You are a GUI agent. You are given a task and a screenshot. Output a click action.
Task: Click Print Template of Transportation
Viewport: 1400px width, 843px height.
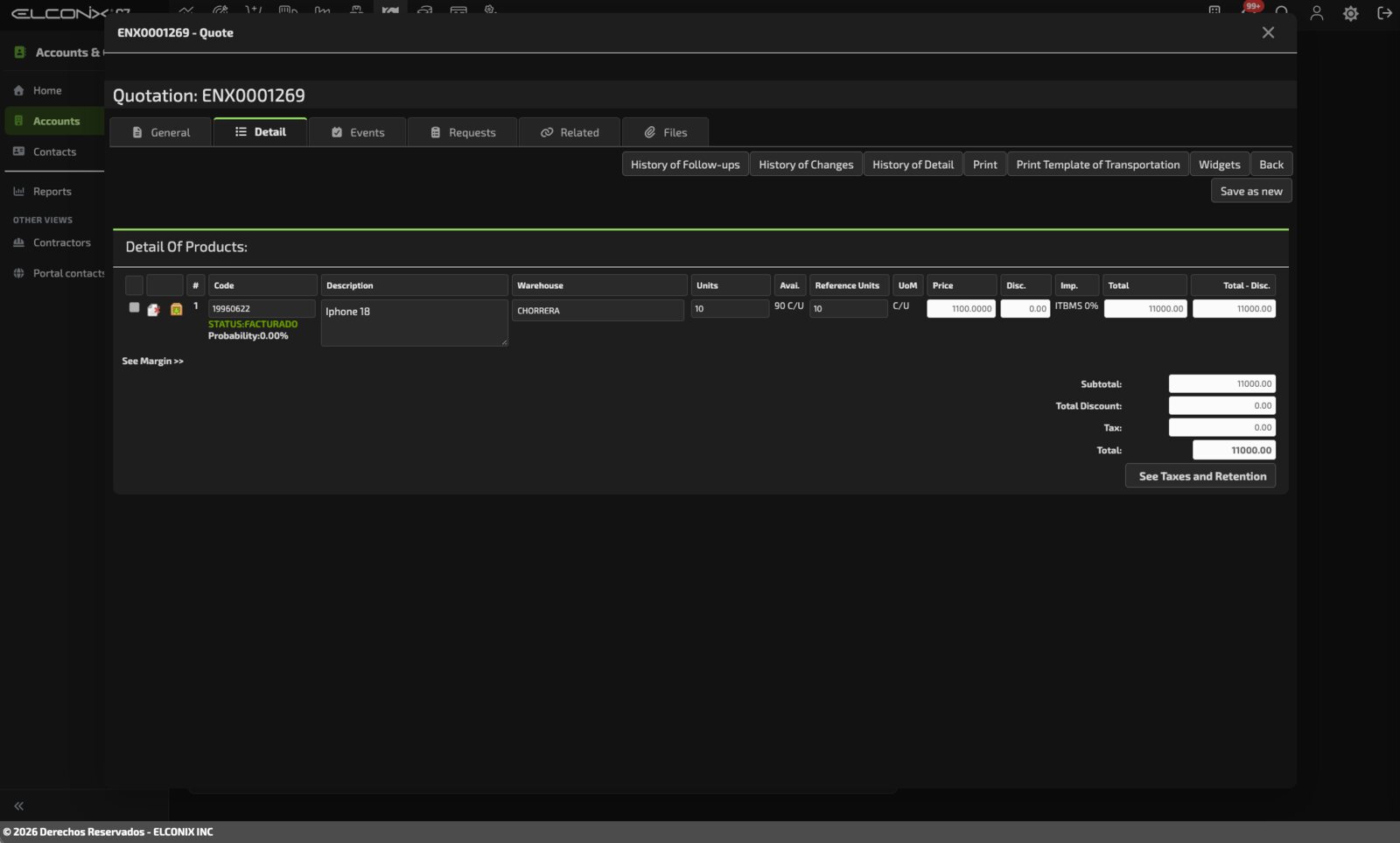point(1098,165)
